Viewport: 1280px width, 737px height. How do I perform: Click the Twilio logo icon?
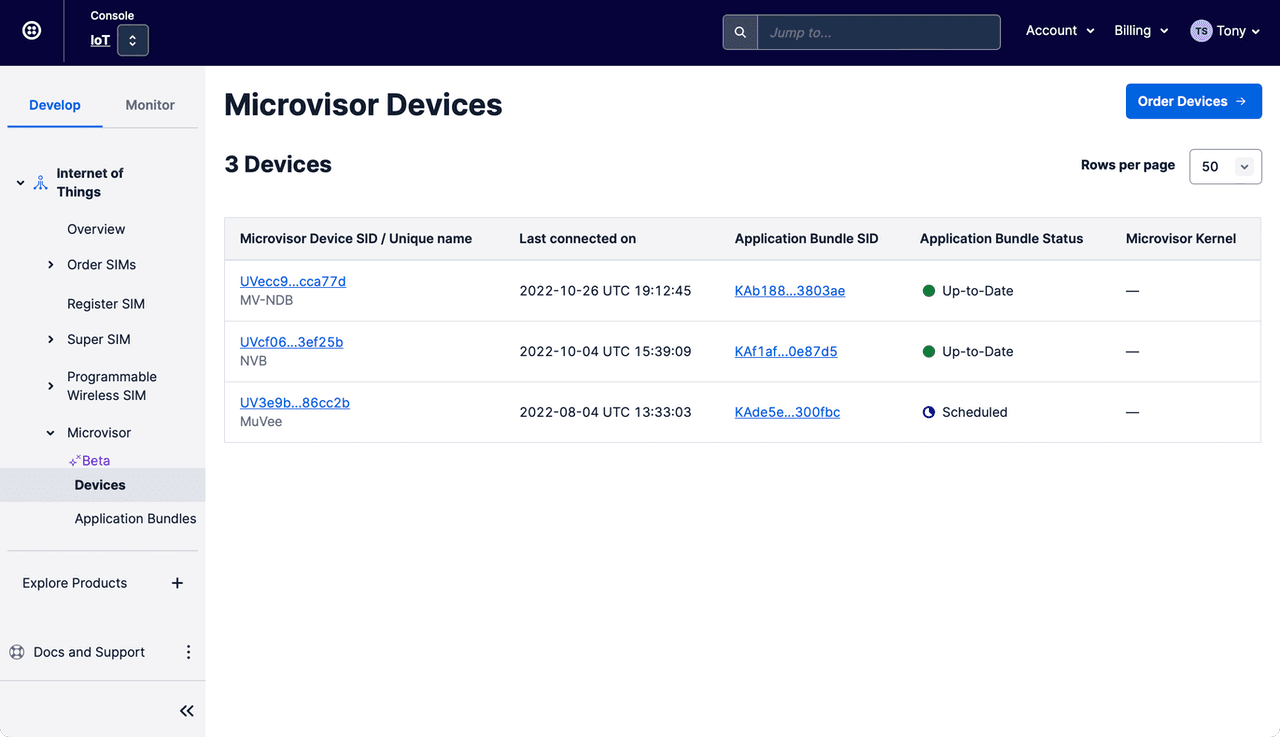click(x=31, y=30)
